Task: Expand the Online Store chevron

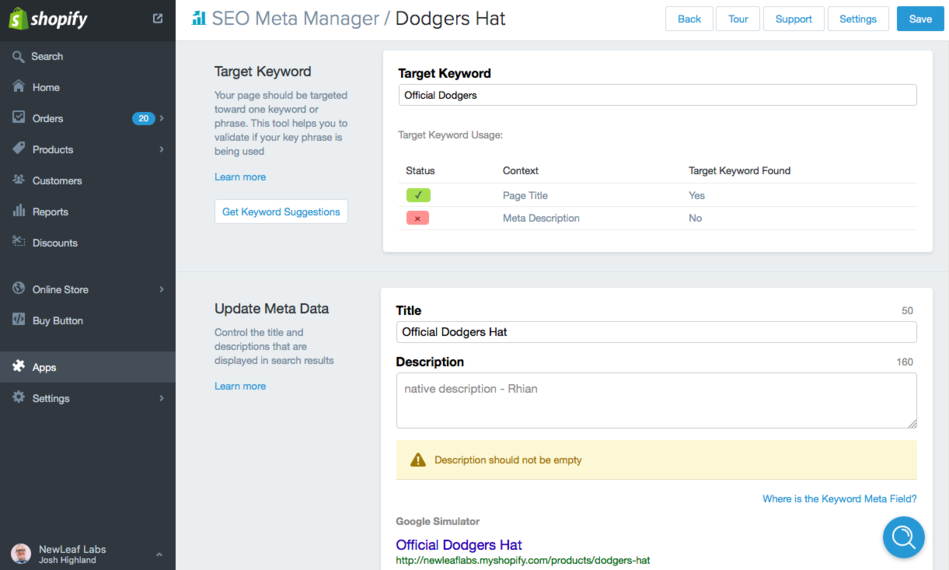Action: coord(162,290)
